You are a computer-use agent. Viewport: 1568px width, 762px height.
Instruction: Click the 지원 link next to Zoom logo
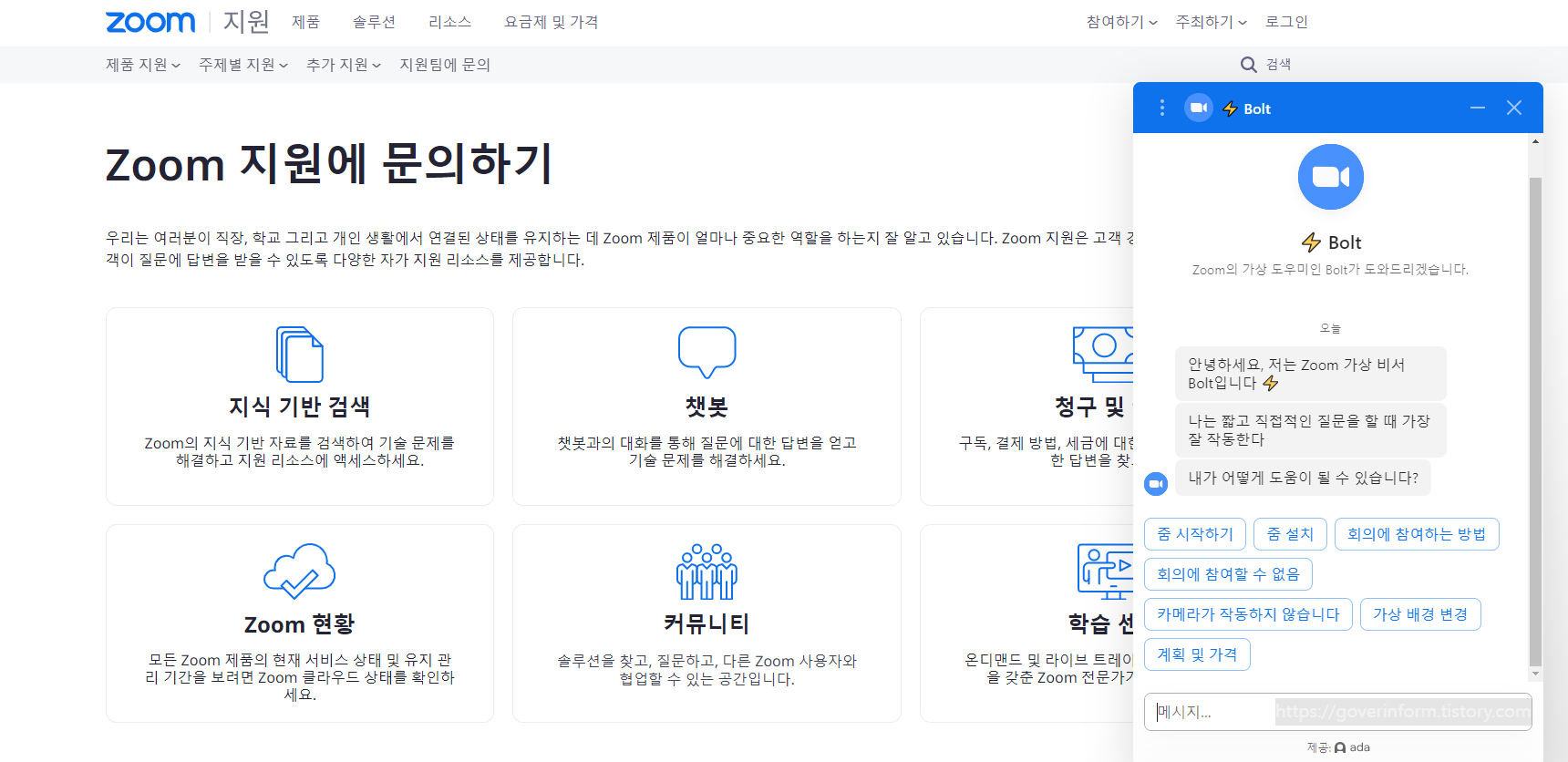(246, 22)
